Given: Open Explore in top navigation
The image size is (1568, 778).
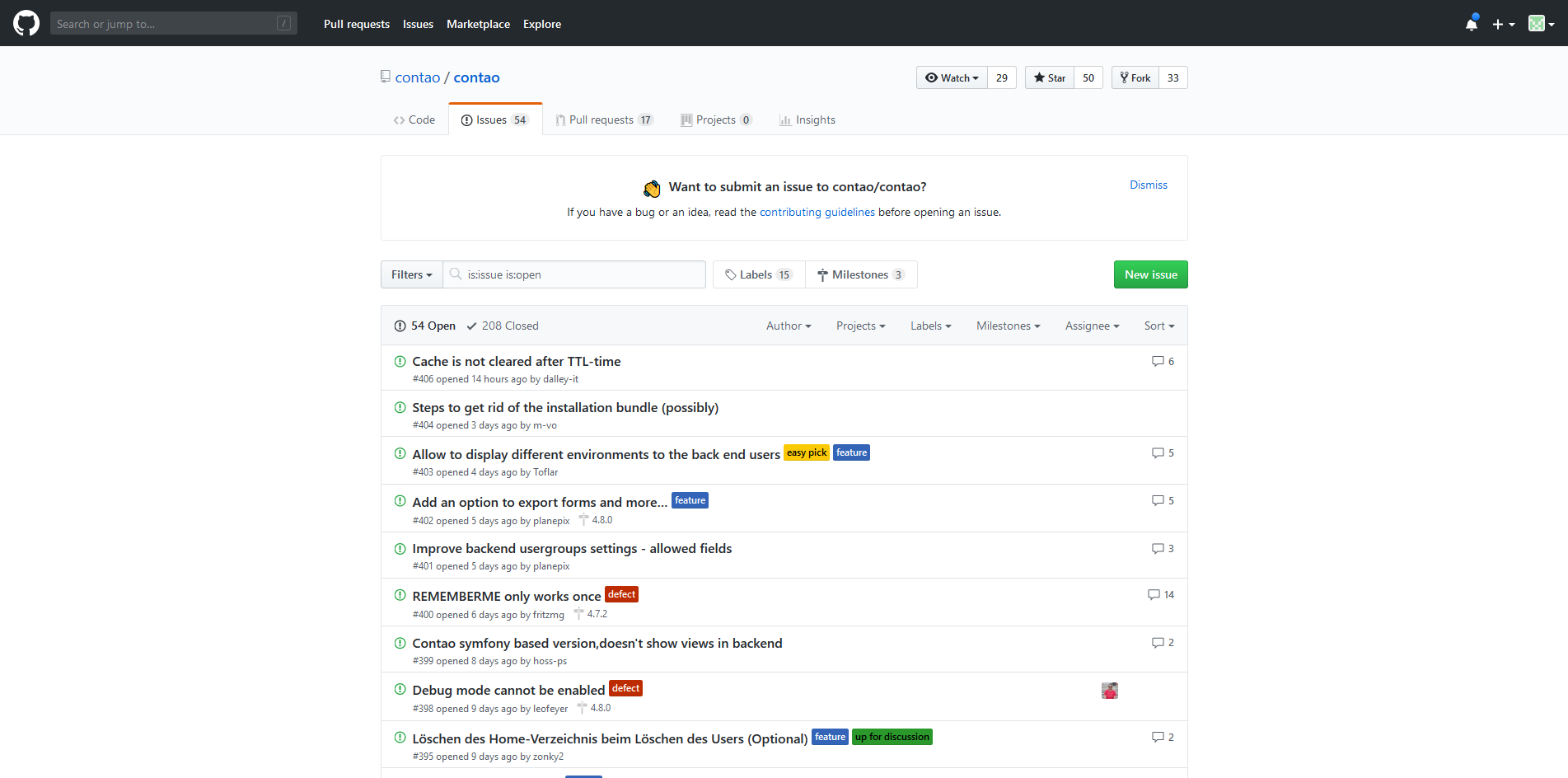Looking at the screenshot, I should 542,24.
